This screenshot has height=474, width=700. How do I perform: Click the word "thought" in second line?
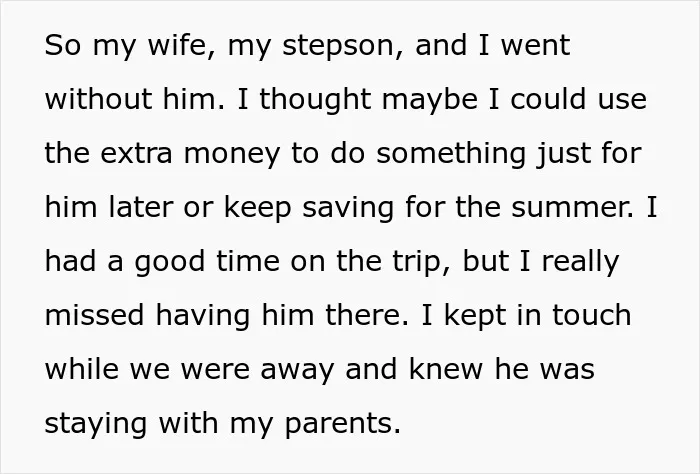(315, 100)
